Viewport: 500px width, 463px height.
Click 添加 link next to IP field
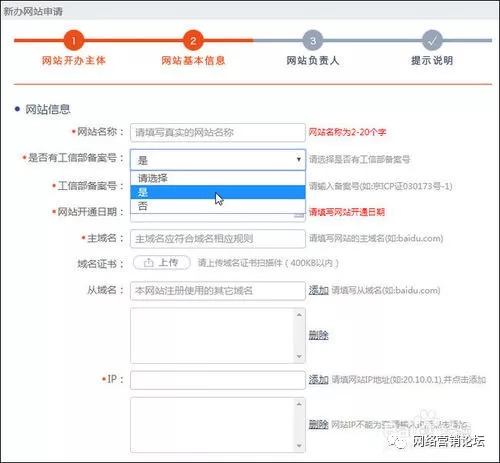(x=319, y=379)
